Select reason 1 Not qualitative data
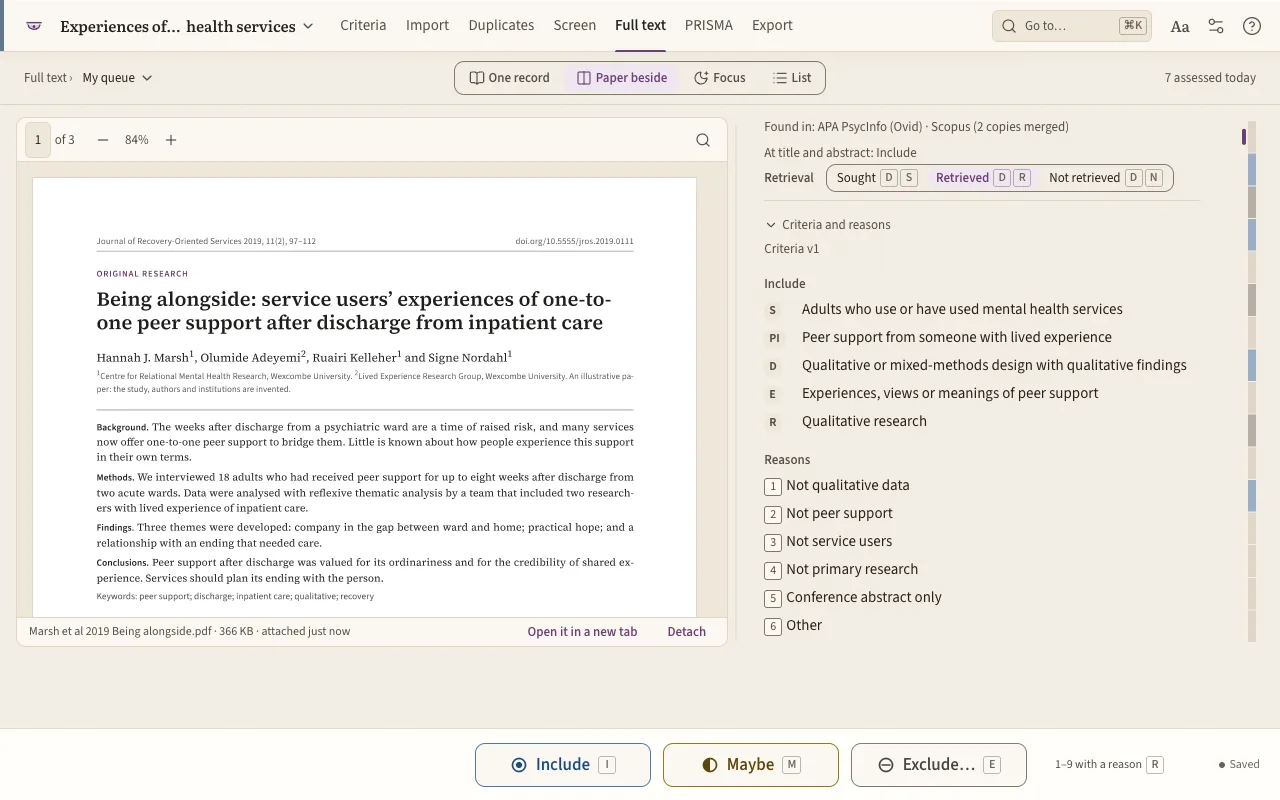Viewport: 1280px width, 800px height. pos(838,485)
